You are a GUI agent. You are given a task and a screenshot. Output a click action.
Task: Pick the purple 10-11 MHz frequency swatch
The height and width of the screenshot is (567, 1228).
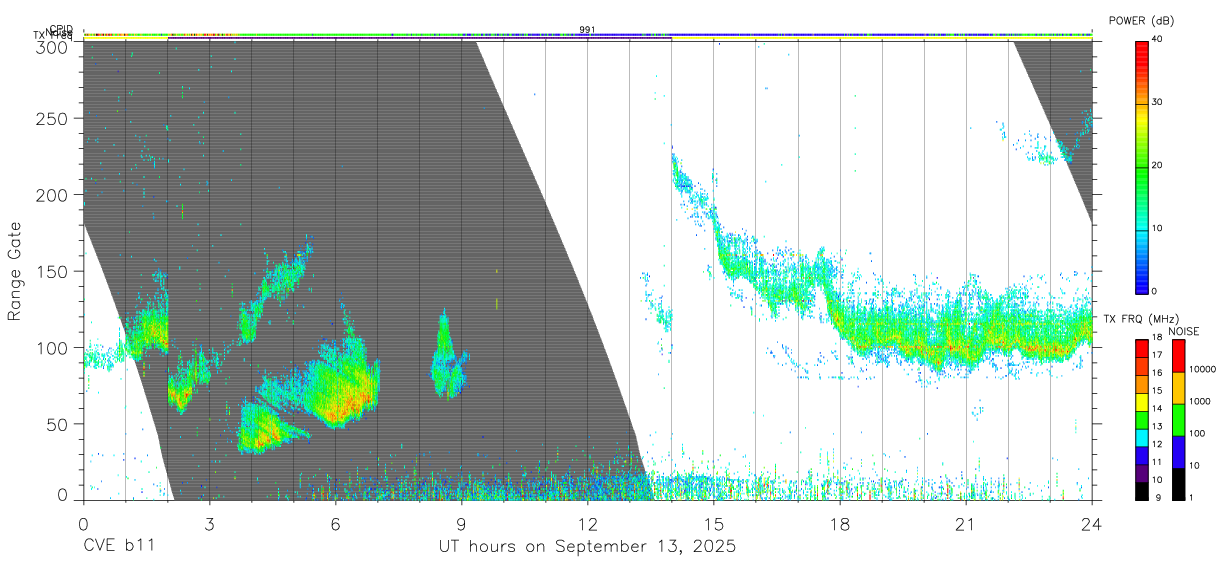(1142, 471)
